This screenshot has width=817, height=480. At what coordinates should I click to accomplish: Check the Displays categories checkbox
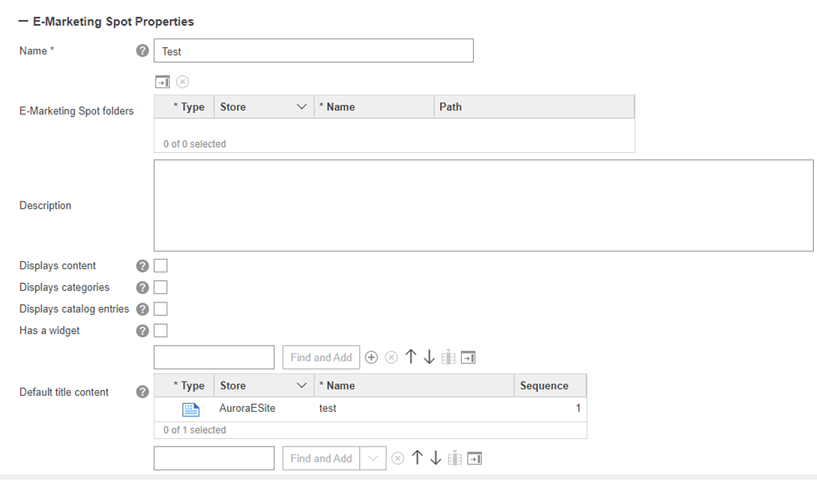point(161,288)
